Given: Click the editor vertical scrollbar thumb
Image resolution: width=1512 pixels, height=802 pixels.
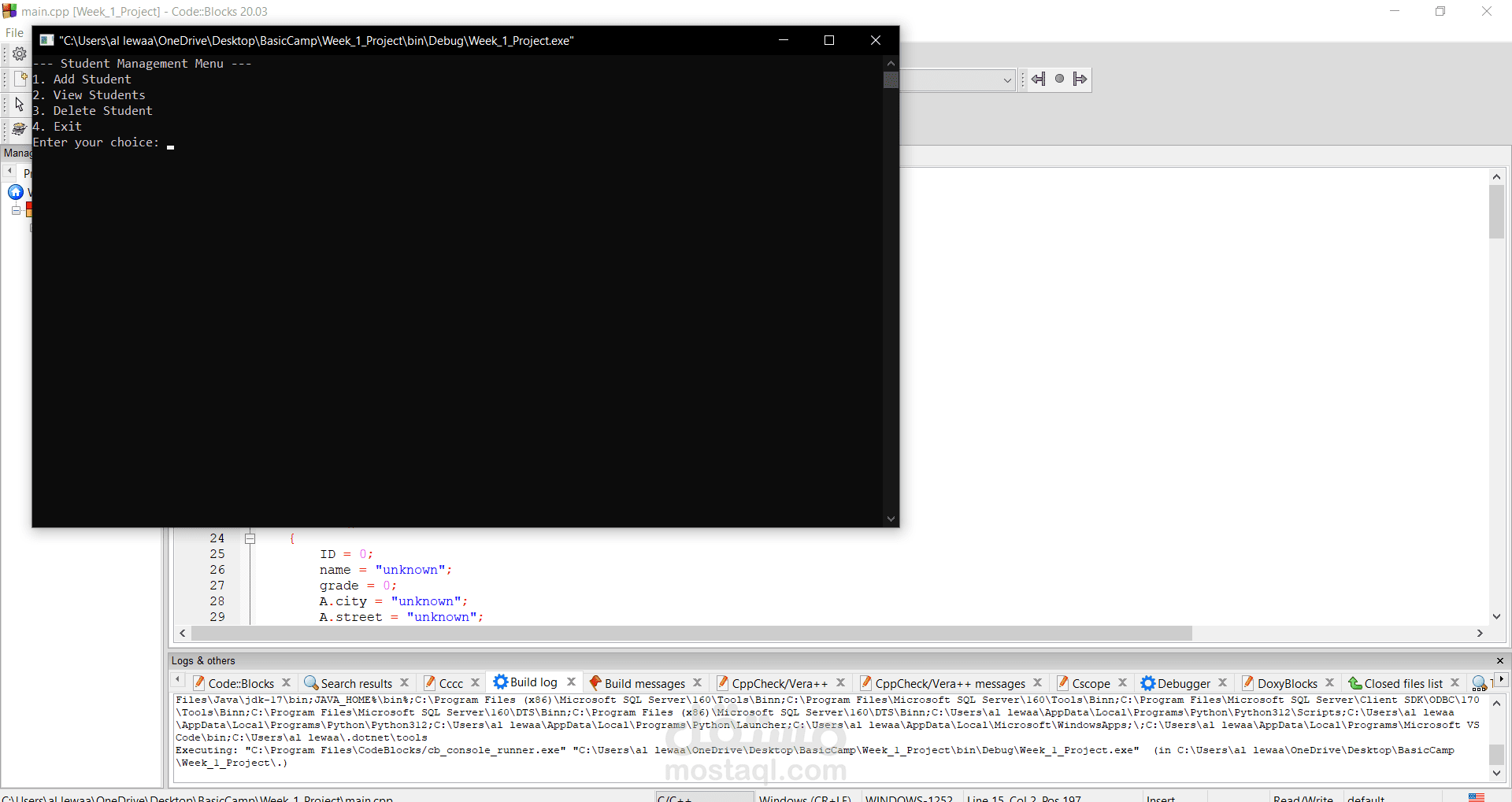Looking at the screenshot, I should coord(1496,212).
